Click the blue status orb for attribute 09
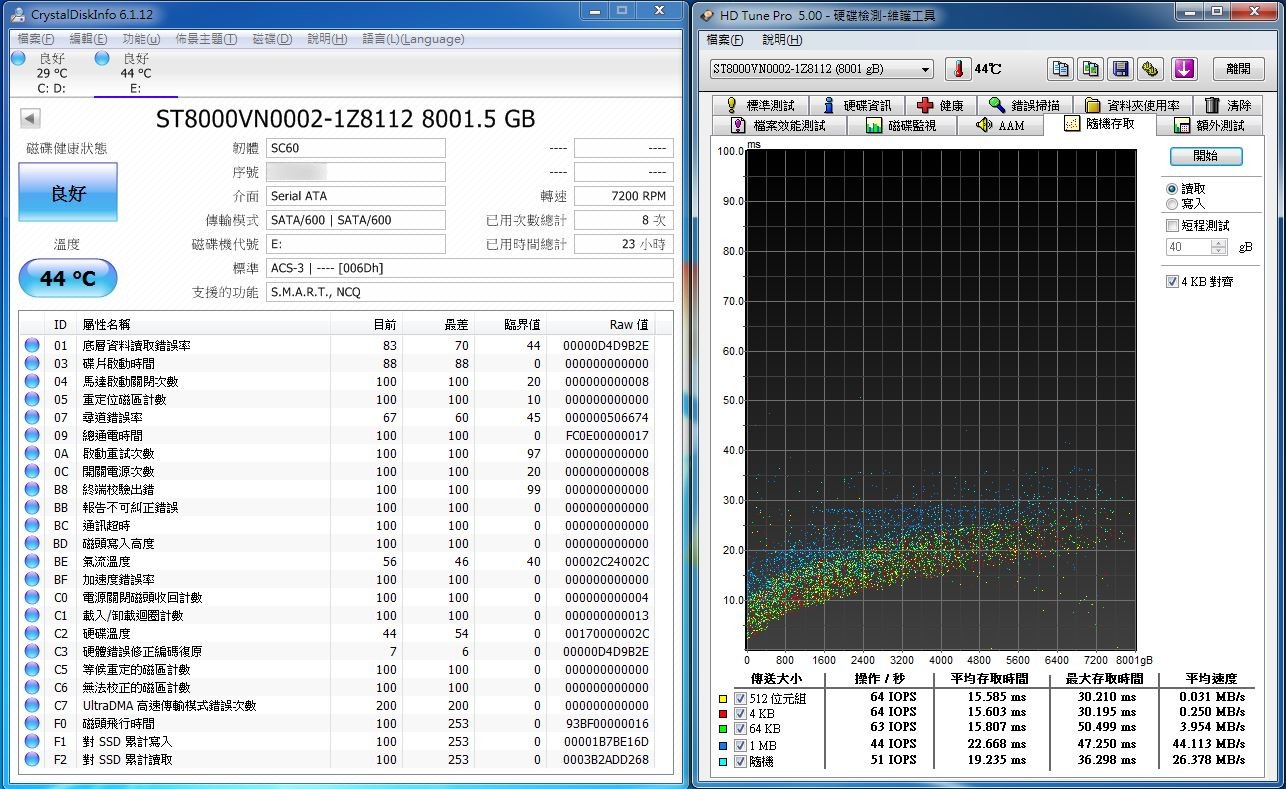 32,435
